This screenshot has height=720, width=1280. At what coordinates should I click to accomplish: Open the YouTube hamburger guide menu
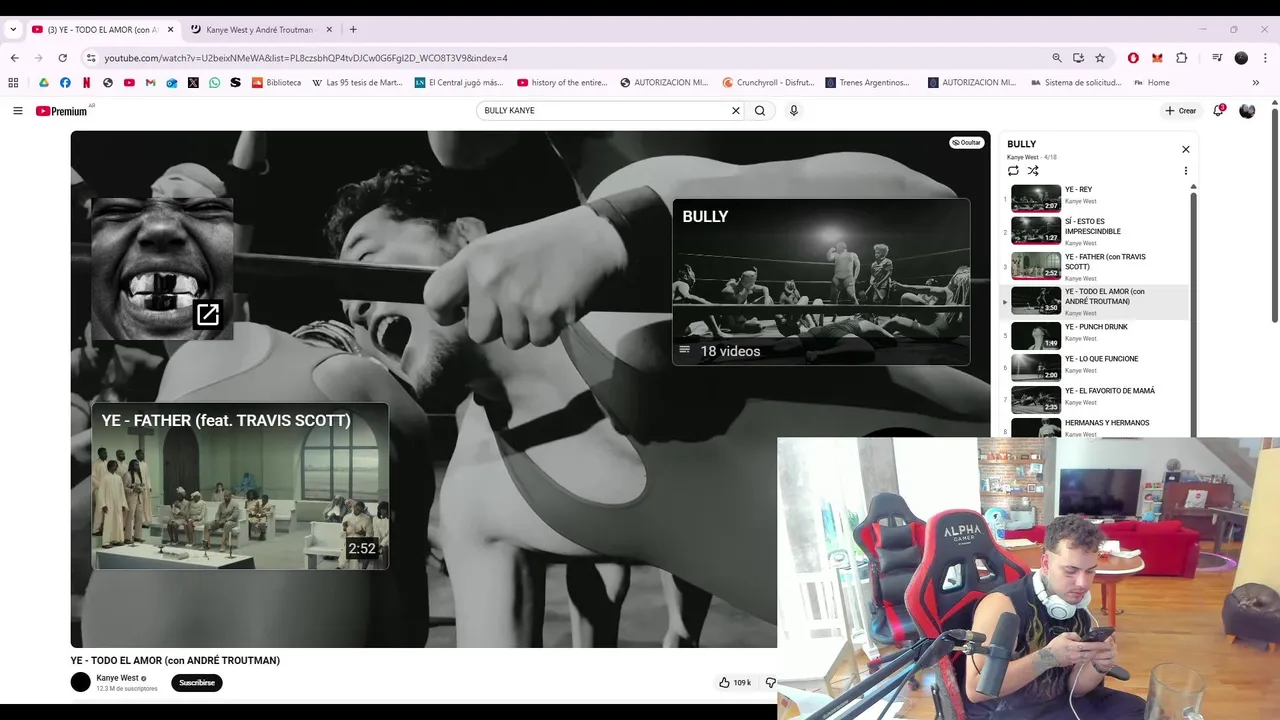[17, 111]
